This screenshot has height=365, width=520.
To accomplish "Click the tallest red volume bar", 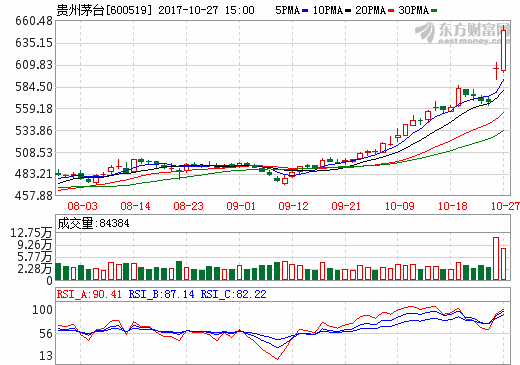I will tap(496, 258).
